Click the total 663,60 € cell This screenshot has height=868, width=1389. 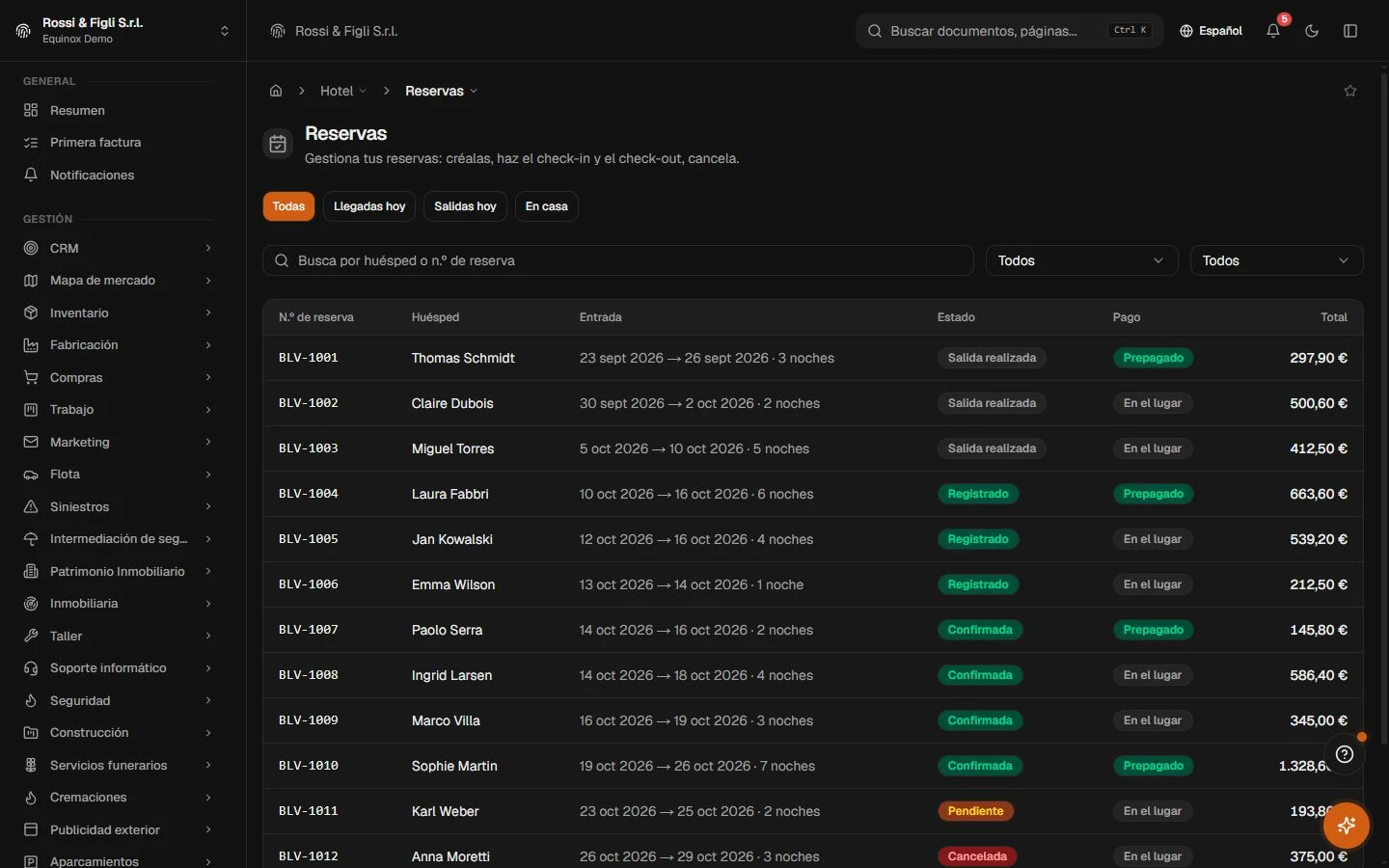tap(1318, 494)
